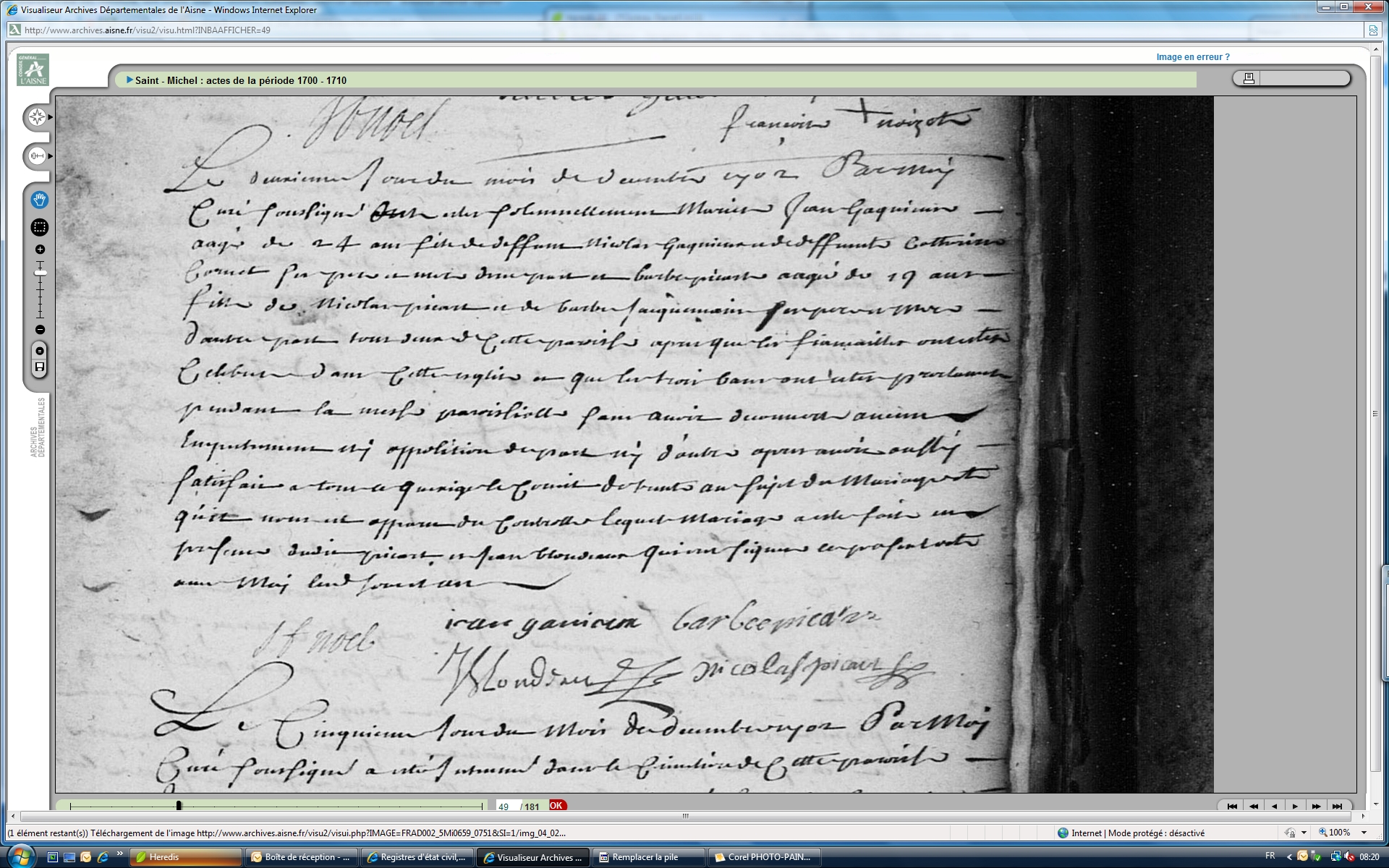Click the minus zoom-out button
The image size is (1389, 868).
click(40, 330)
